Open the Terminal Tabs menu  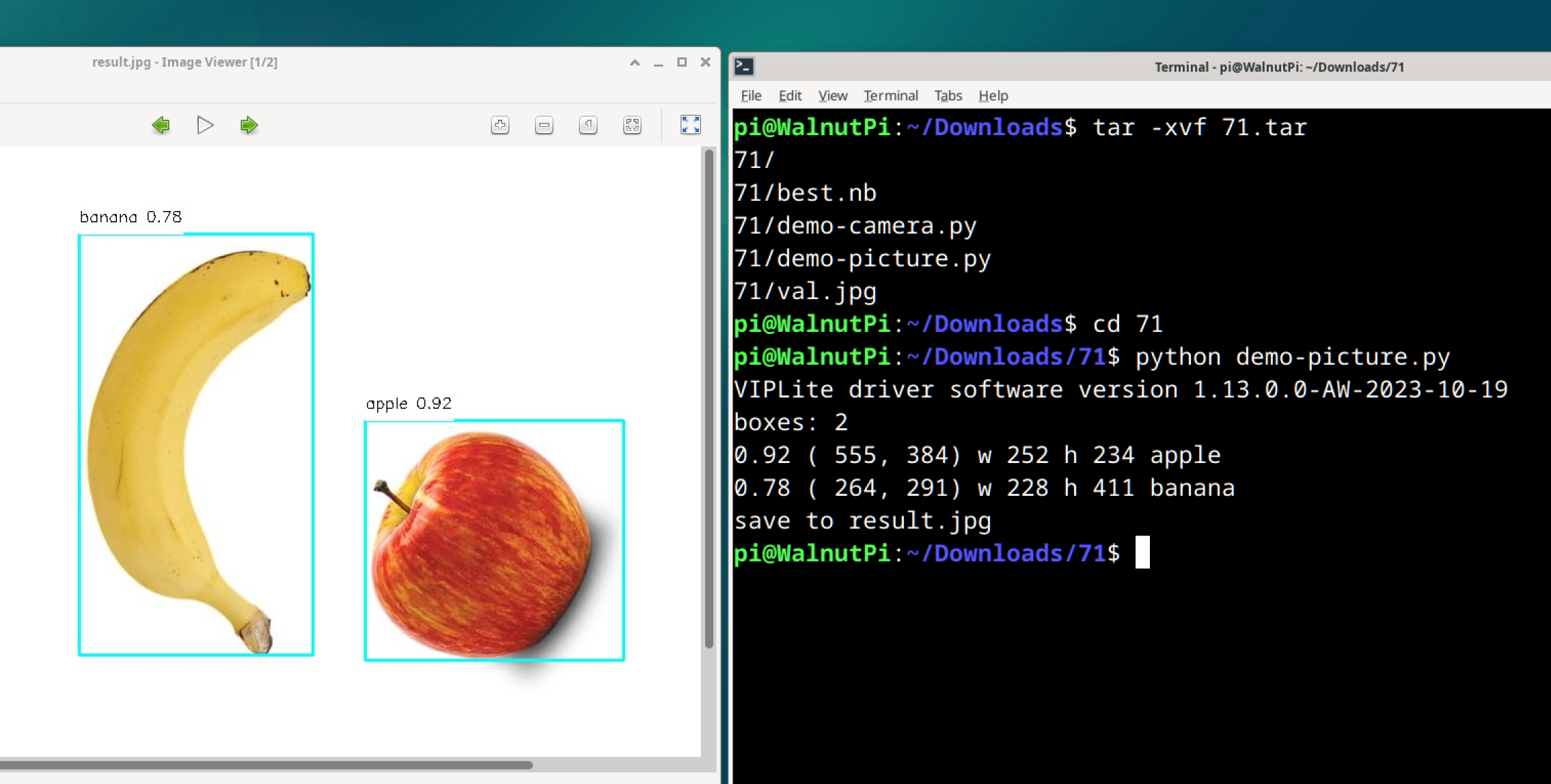pyautogui.click(x=948, y=96)
